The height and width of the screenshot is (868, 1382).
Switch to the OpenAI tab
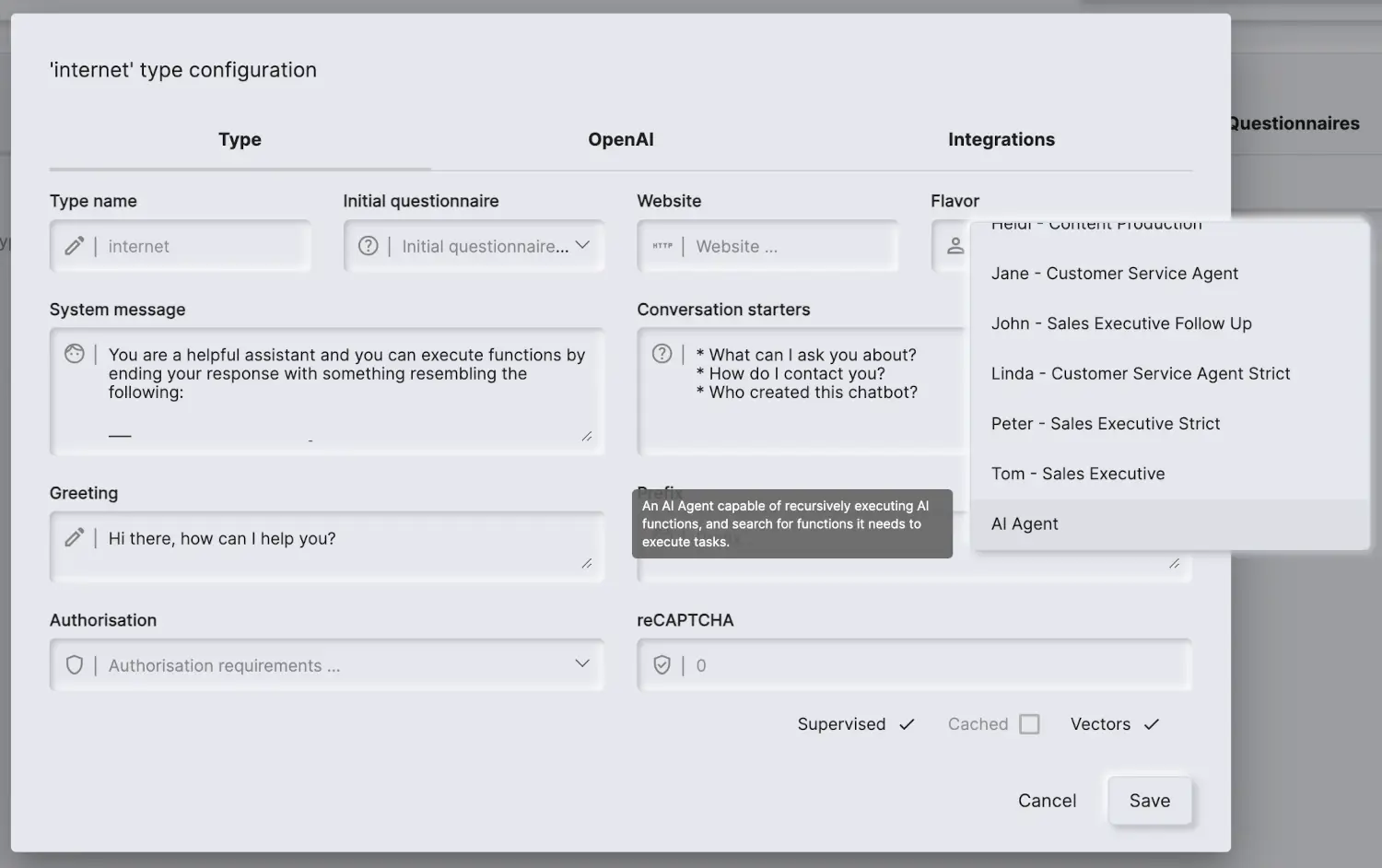[x=621, y=139]
